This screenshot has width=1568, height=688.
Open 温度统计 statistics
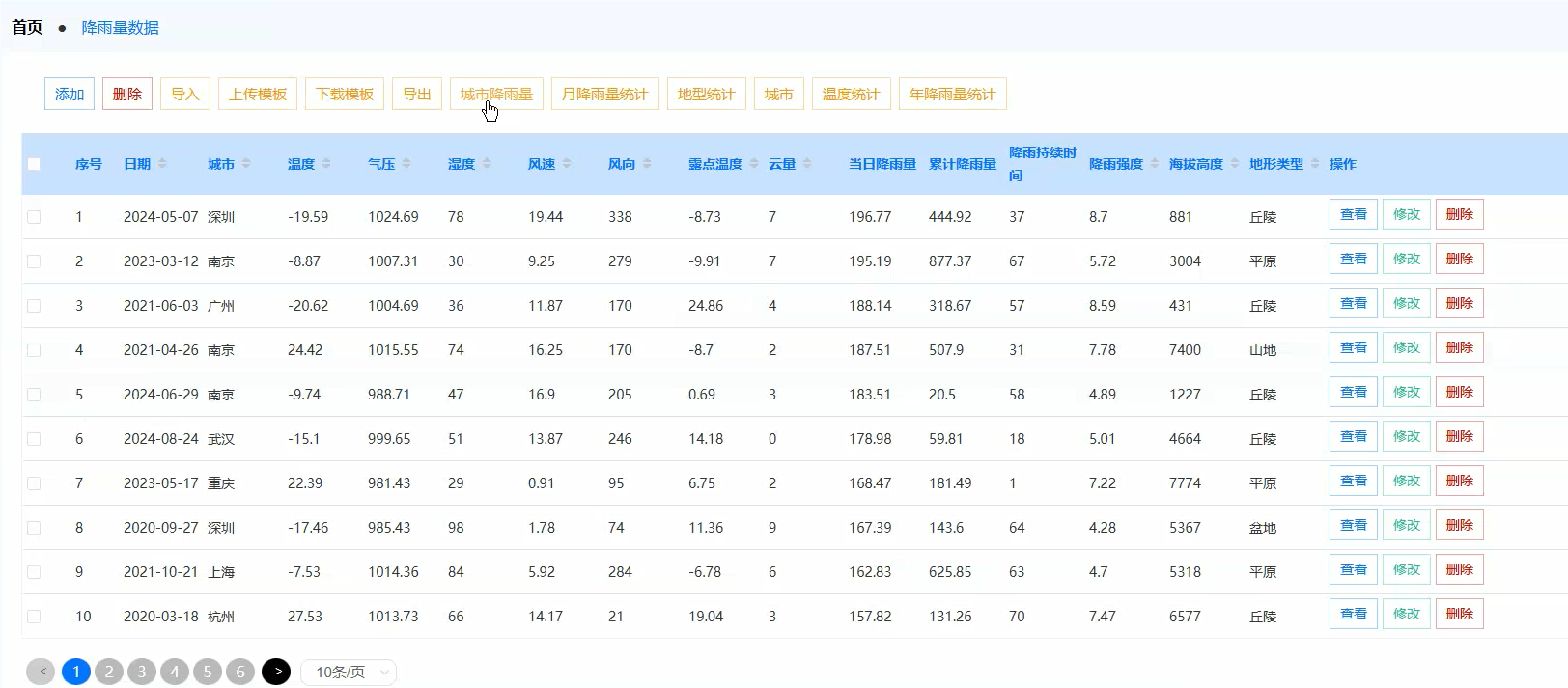click(x=851, y=94)
